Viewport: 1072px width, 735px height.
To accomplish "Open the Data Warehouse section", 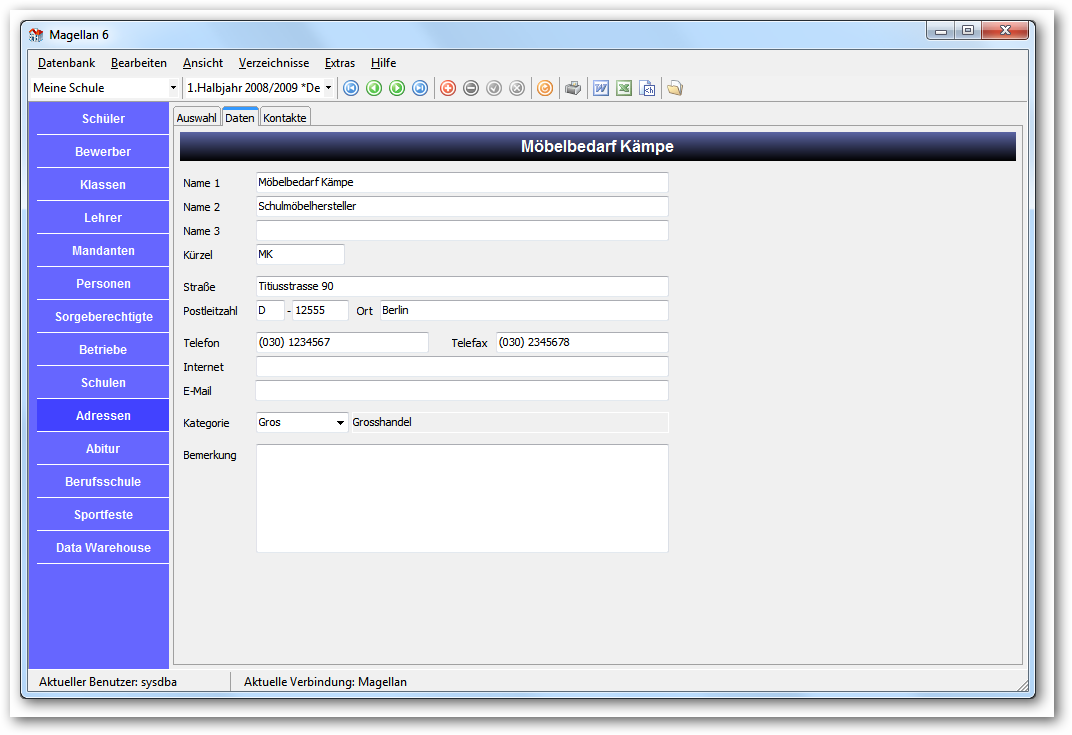I will 103,548.
